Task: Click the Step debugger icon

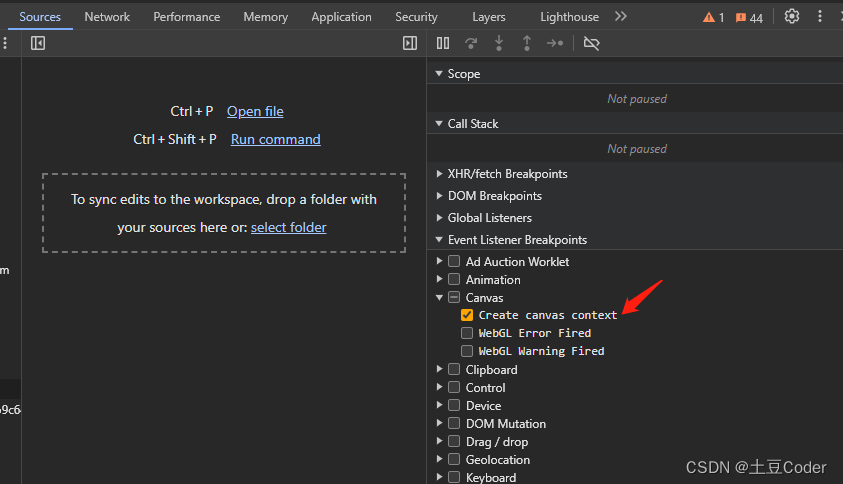Action: pyautogui.click(x=555, y=43)
